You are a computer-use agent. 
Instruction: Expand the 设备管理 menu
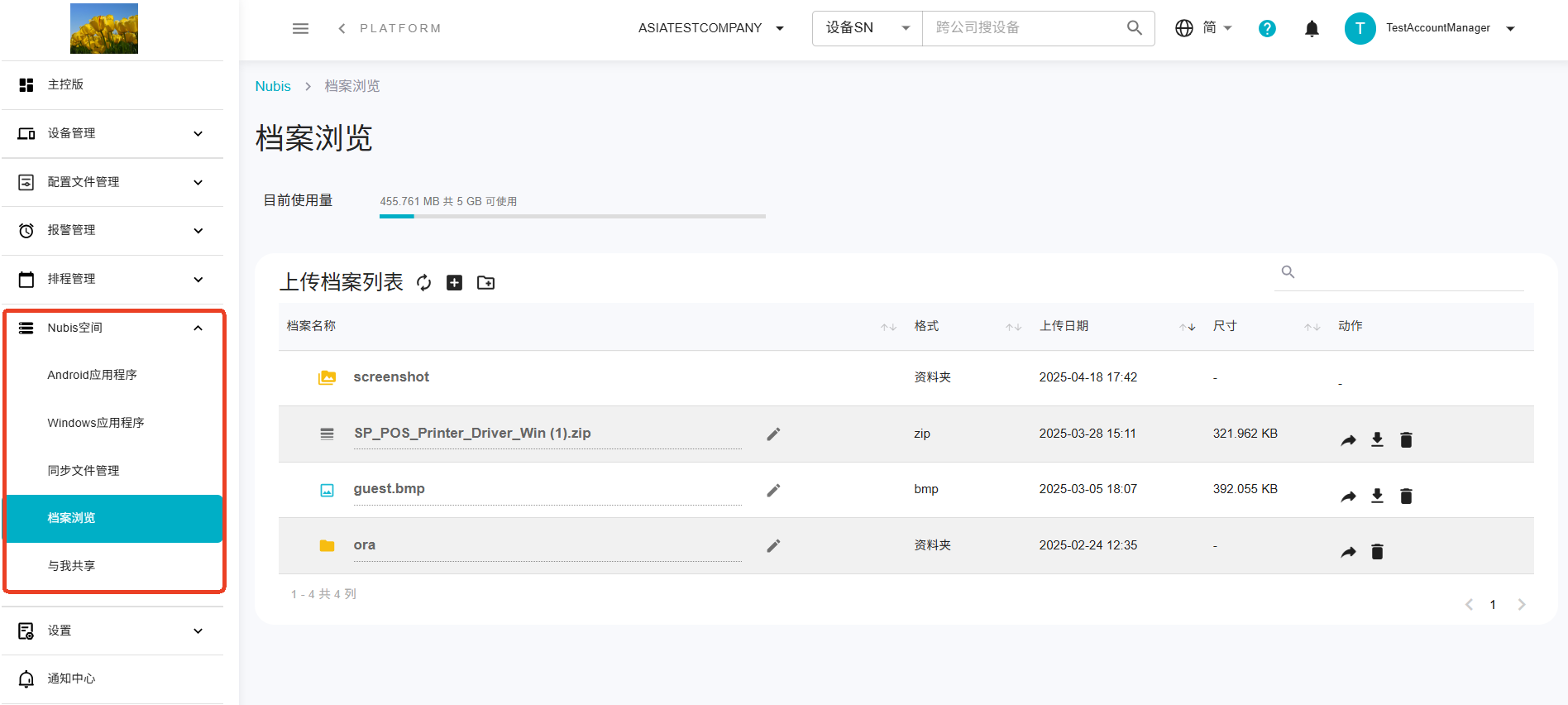point(112,134)
